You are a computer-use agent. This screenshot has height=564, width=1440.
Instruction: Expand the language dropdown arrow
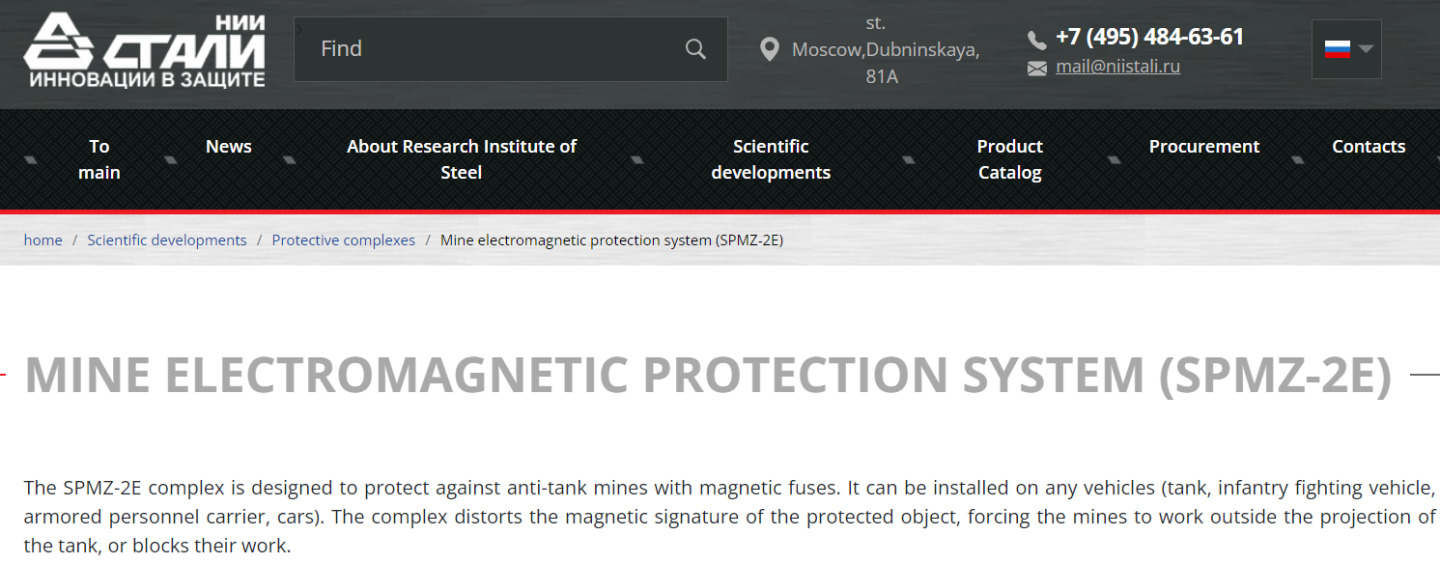pyautogui.click(x=1366, y=49)
